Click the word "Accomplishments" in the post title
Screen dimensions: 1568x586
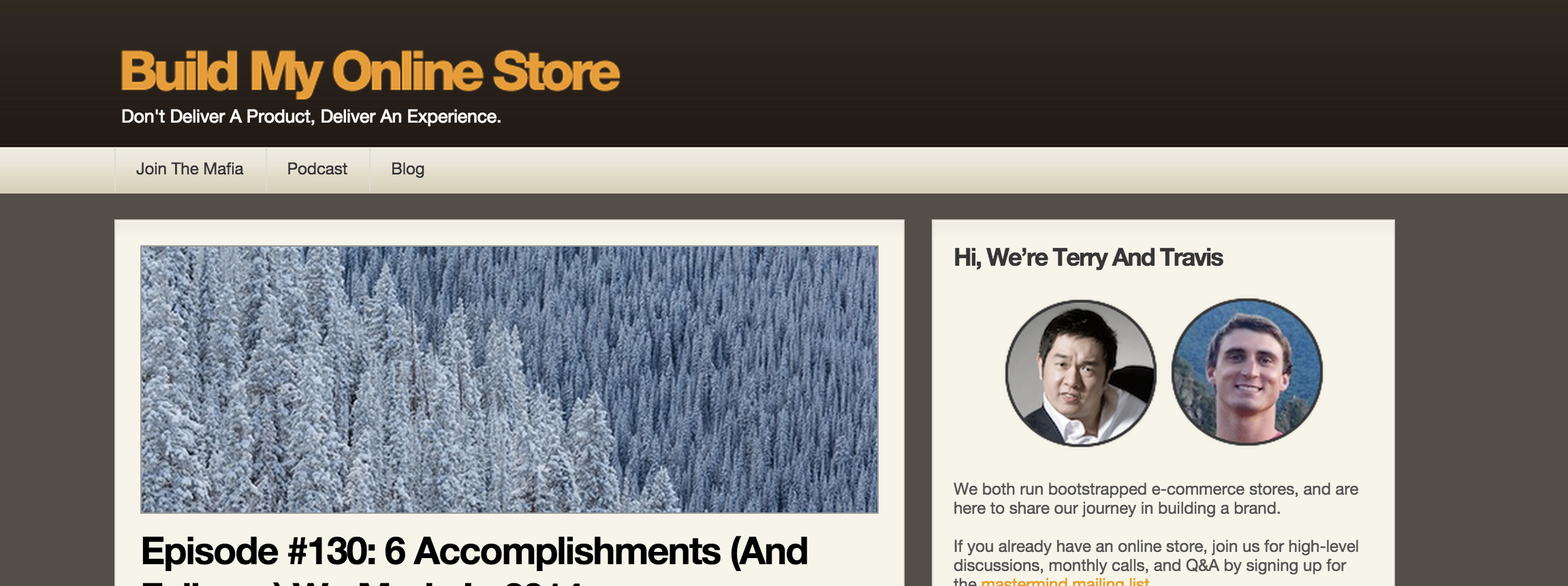coord(567,551)
